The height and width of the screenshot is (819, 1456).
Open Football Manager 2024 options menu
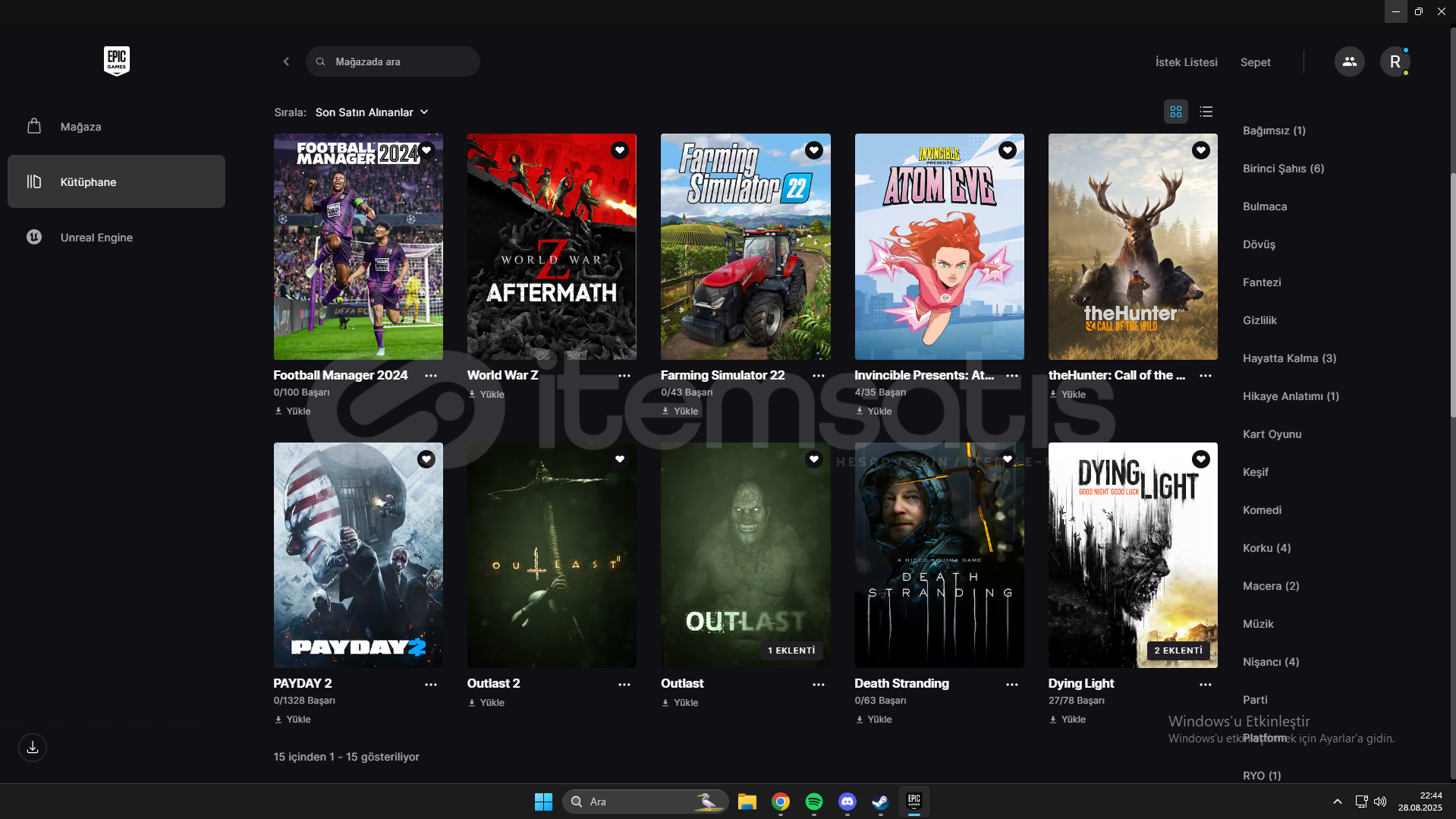point(431,376)
